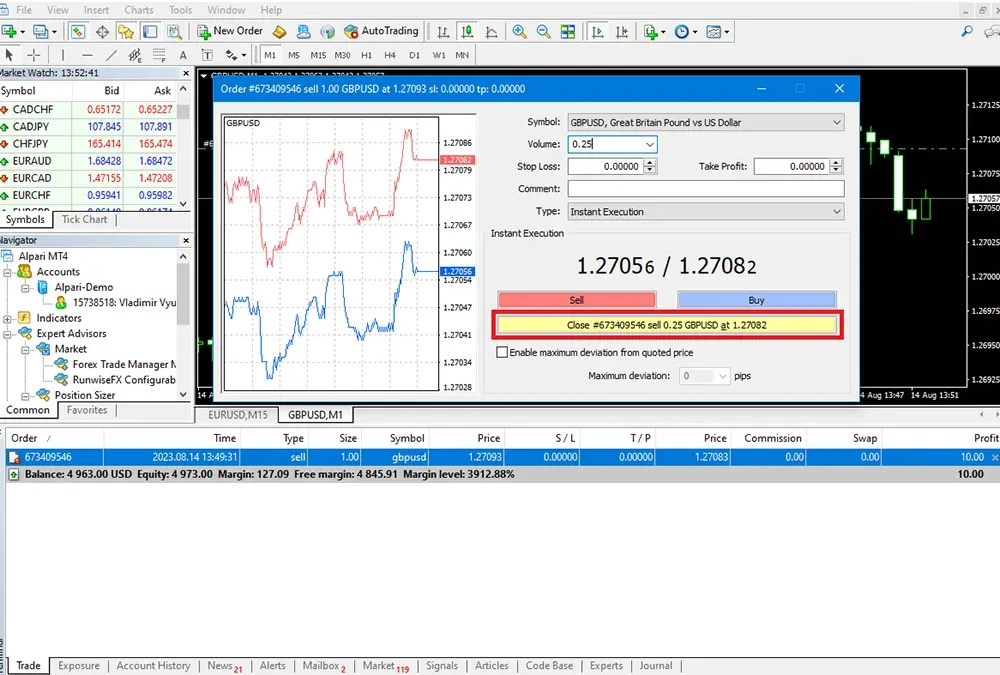Switch to the Account History tab
1000x675 pixels.
pos(153,665)
